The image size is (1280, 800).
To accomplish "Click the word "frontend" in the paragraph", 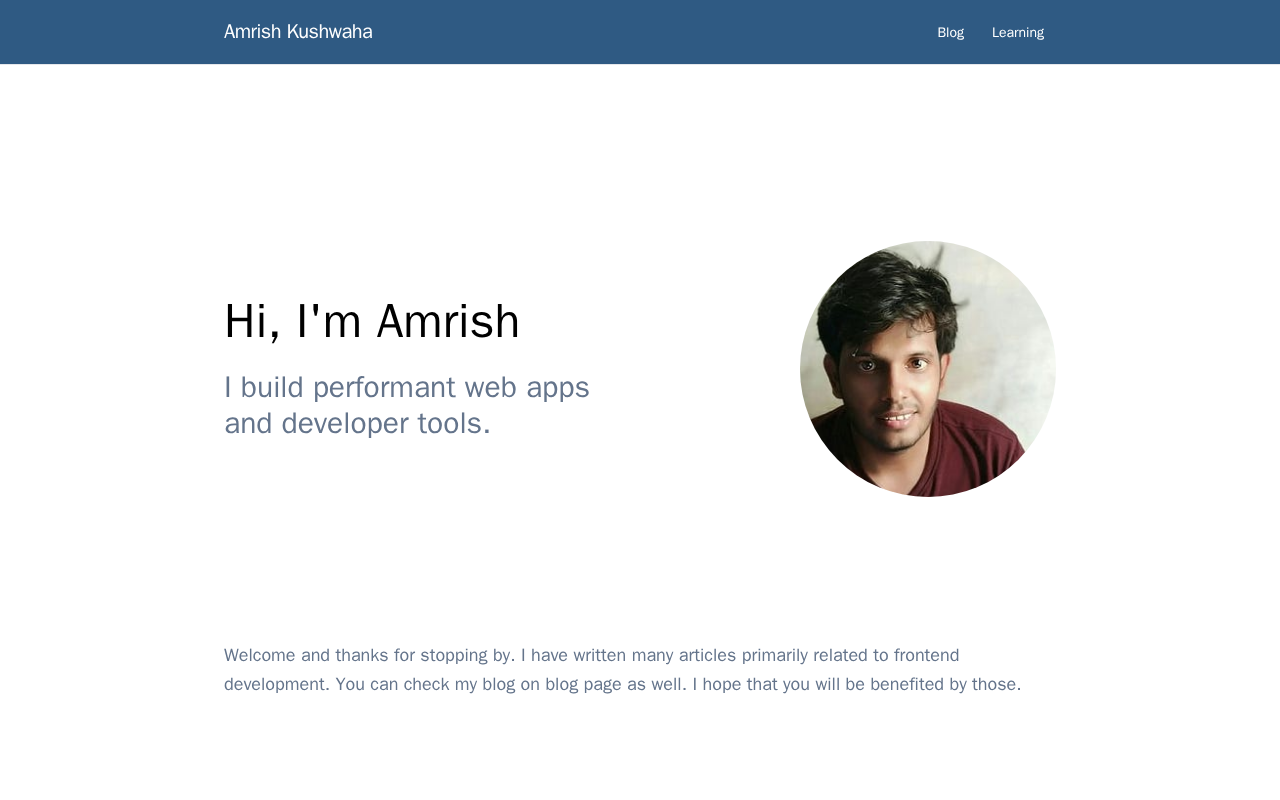I will pyautogui.click(x=926, y=656).
